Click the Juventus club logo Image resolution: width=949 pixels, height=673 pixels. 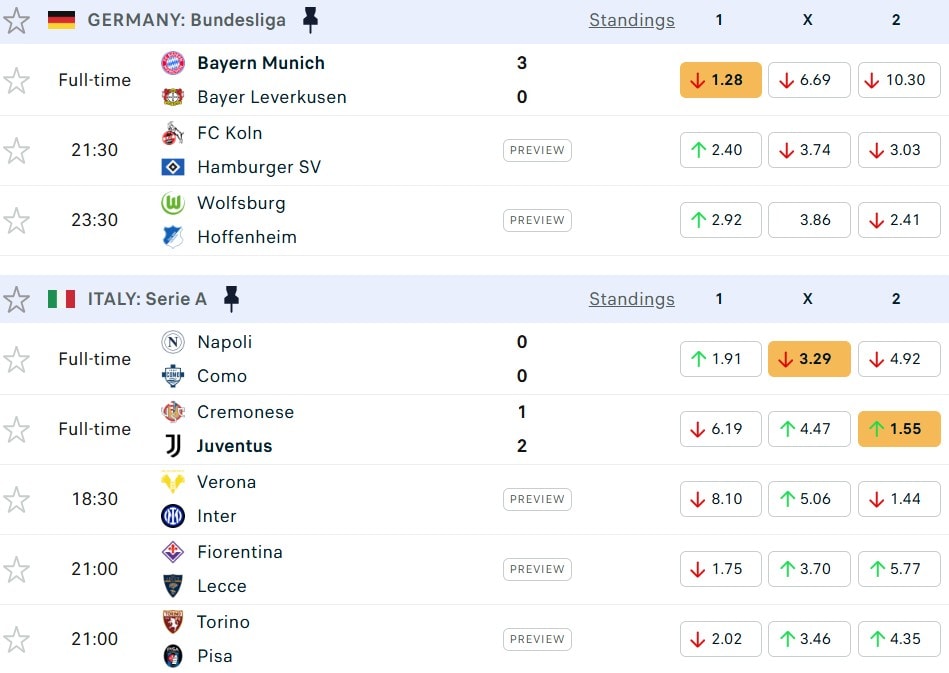pyautogui.click(x=173, y=446)
